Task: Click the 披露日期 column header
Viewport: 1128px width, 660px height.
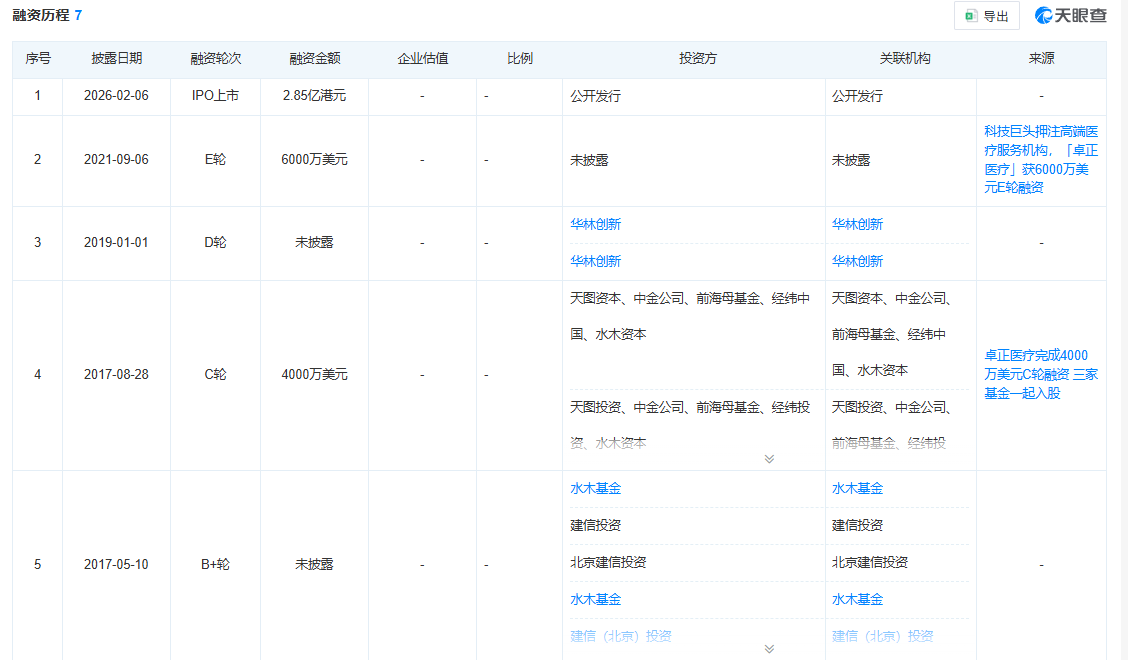Action: (x=117, y=59)
